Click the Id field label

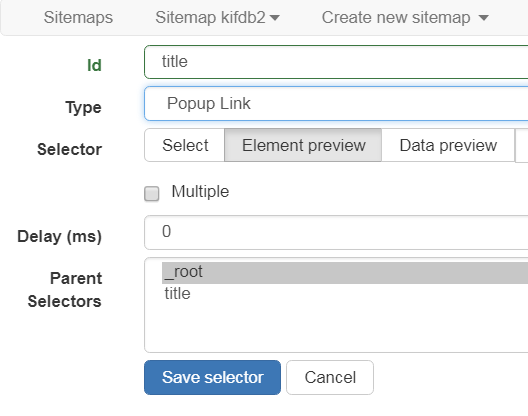pyautogui.click(x=94, y=65)
